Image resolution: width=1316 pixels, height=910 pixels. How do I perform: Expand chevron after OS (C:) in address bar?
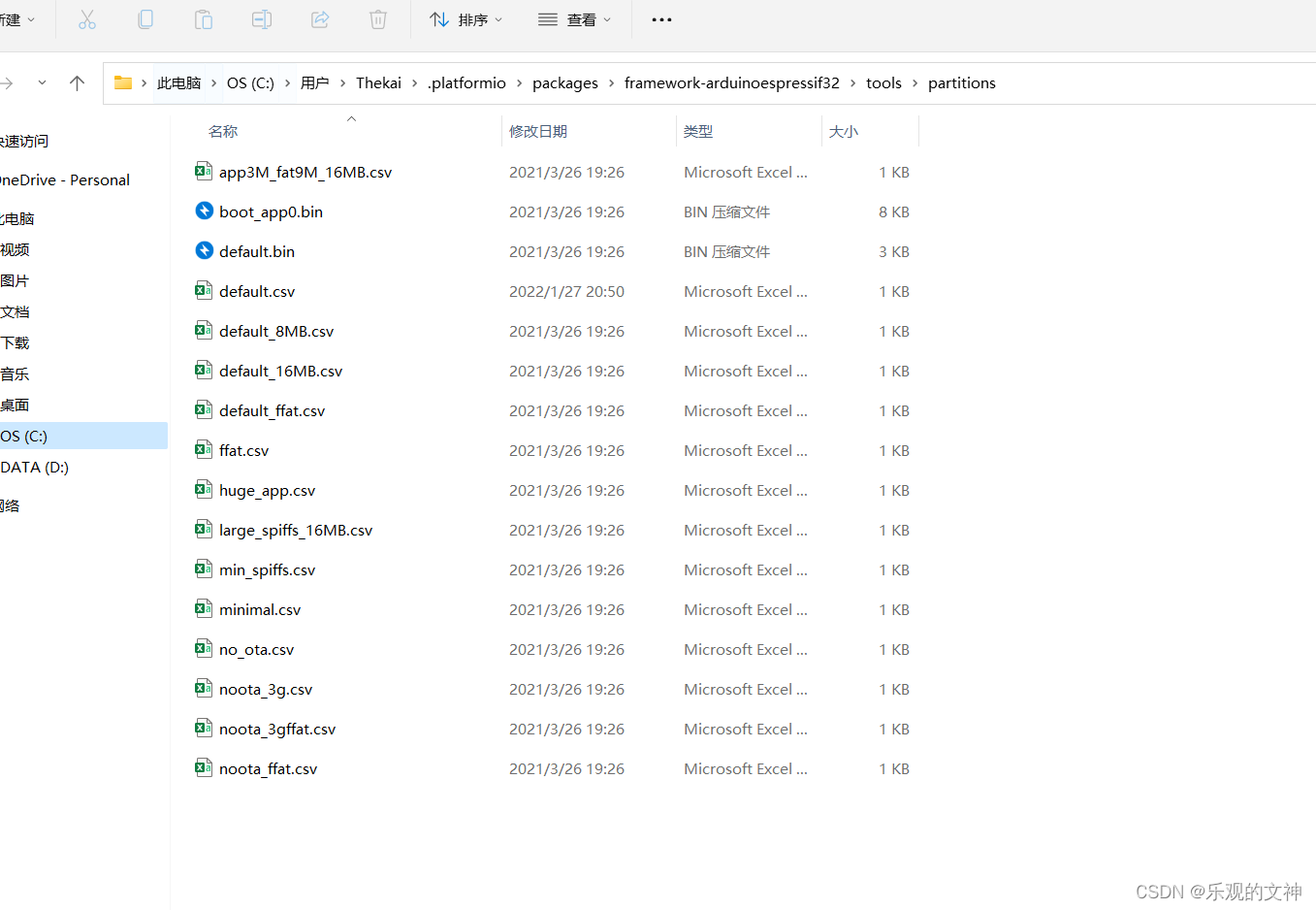click(x=288, y=83)
